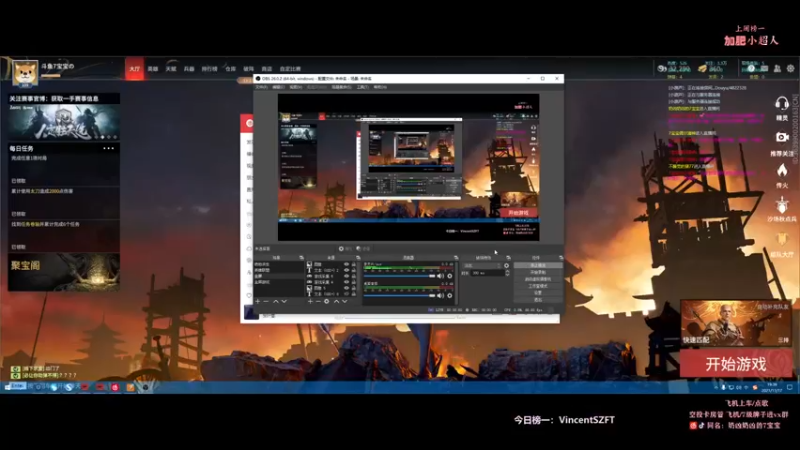This screenshot has width=800, height=450.
Task: Open first mixer track gear settings
Action: [x=450, y=276]
